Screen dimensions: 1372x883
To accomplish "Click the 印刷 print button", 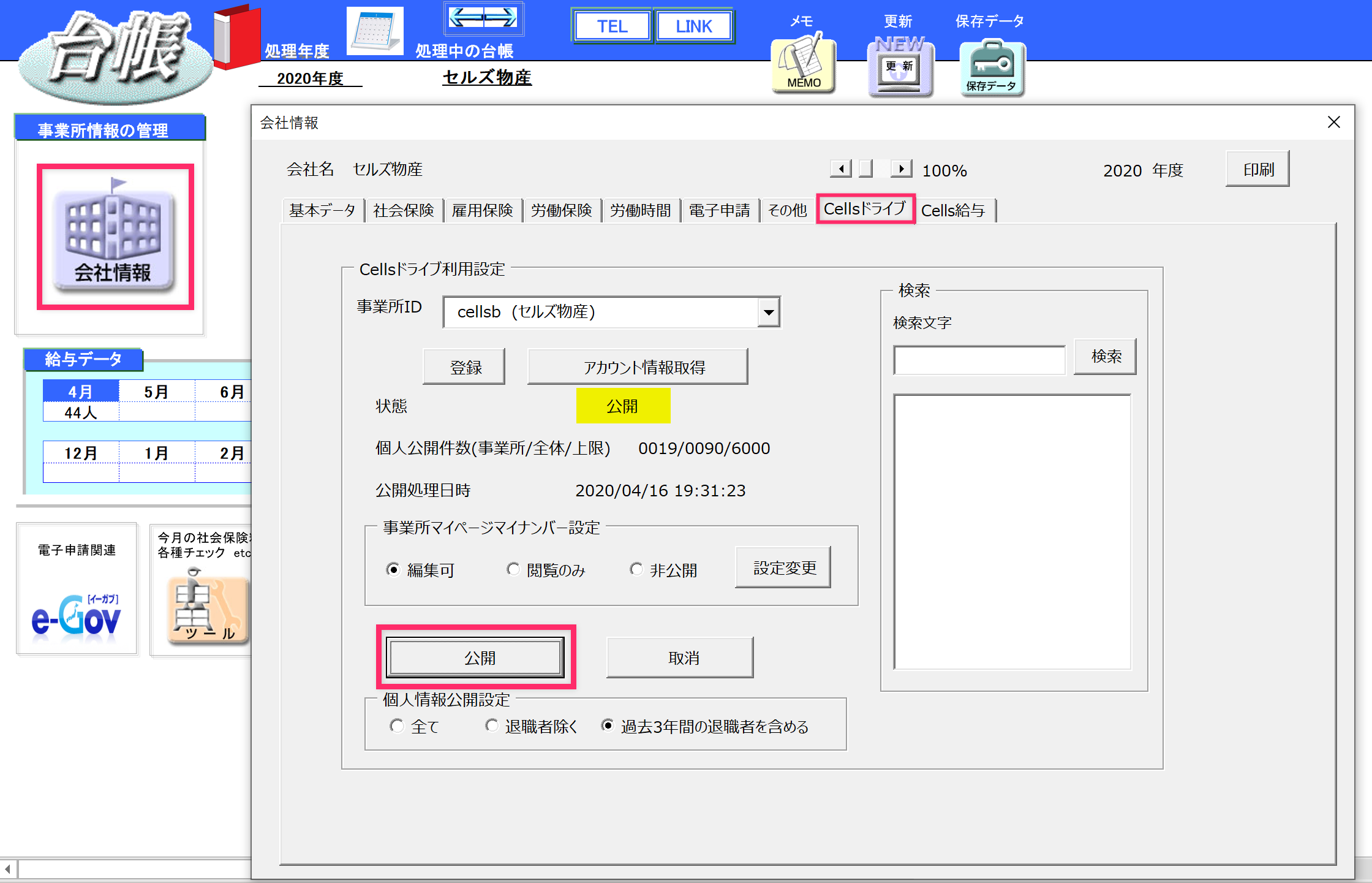I will (x=1257, y=169).
